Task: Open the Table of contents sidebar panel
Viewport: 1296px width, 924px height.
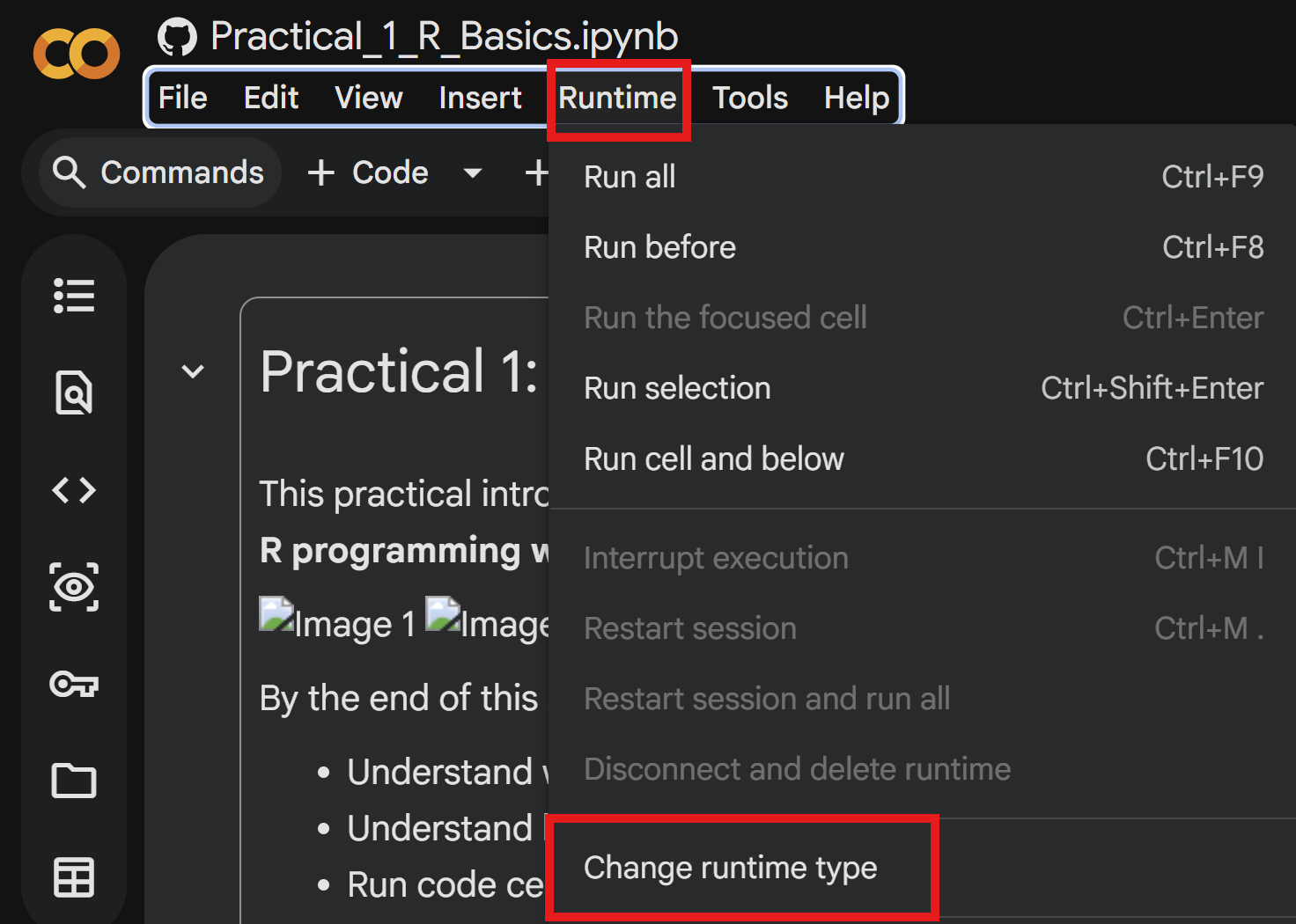Action: point(74,296)
